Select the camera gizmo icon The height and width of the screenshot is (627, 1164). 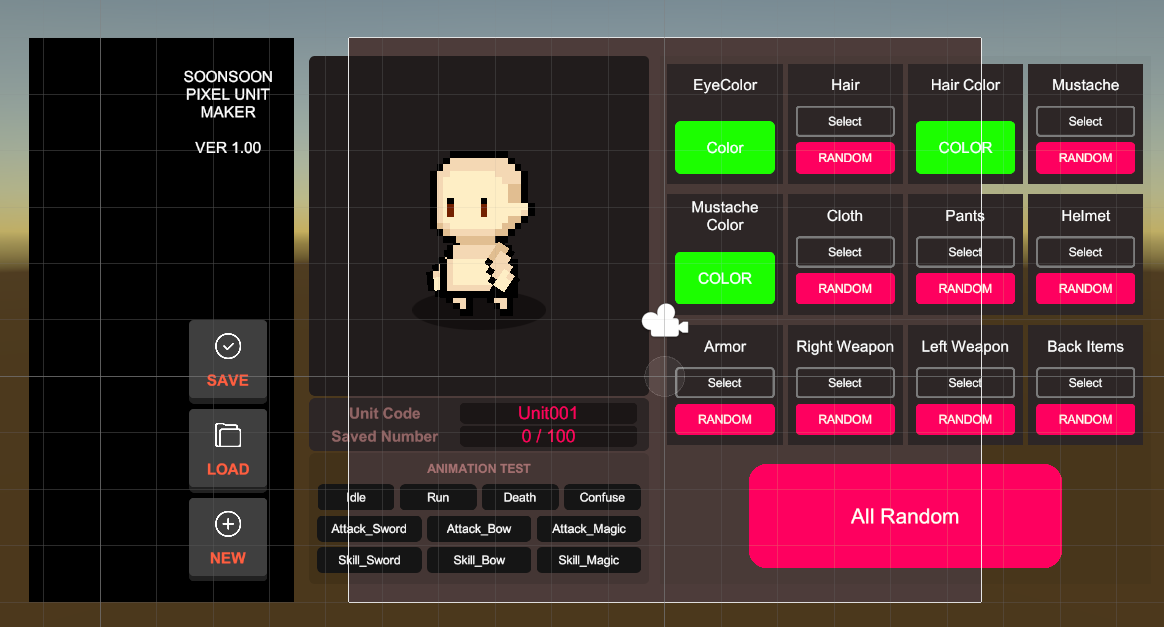(664, 321)
